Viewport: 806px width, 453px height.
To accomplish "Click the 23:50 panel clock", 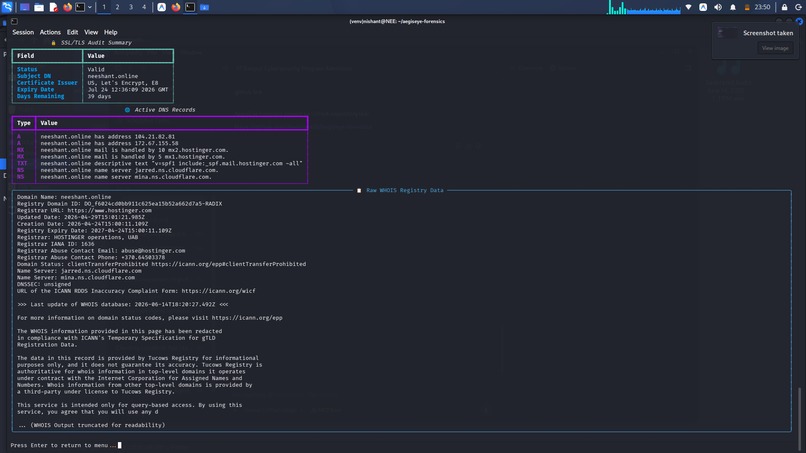I will 762,7.
